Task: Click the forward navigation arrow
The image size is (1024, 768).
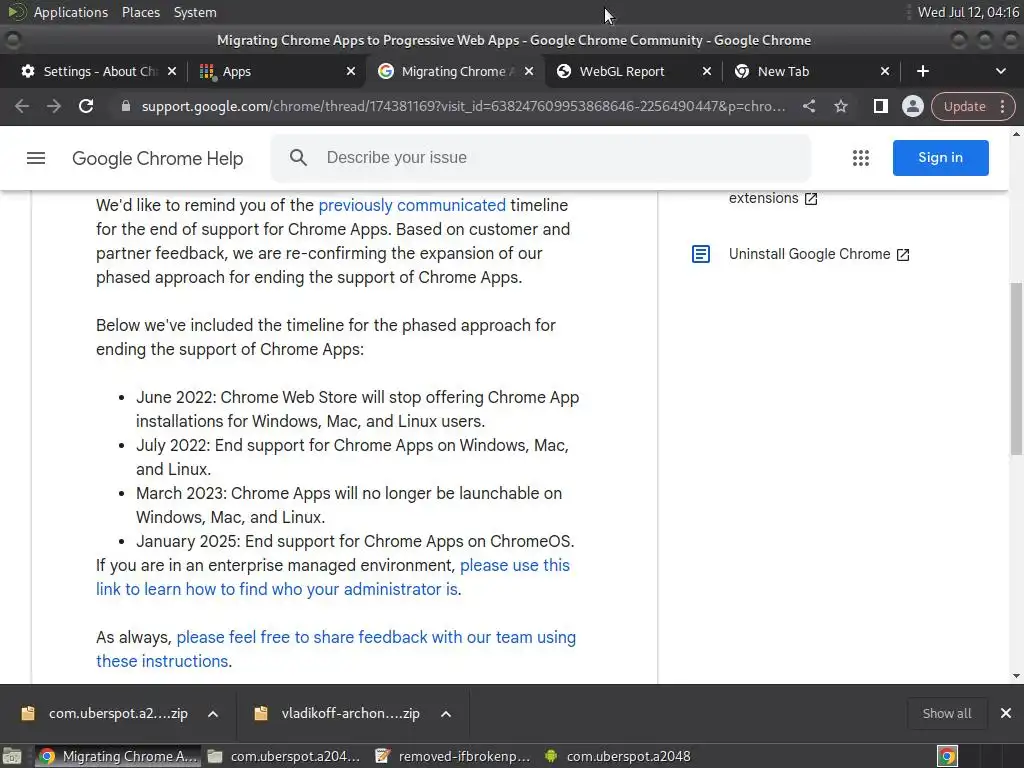Action: pyautogui.click(x=54, y=106)
